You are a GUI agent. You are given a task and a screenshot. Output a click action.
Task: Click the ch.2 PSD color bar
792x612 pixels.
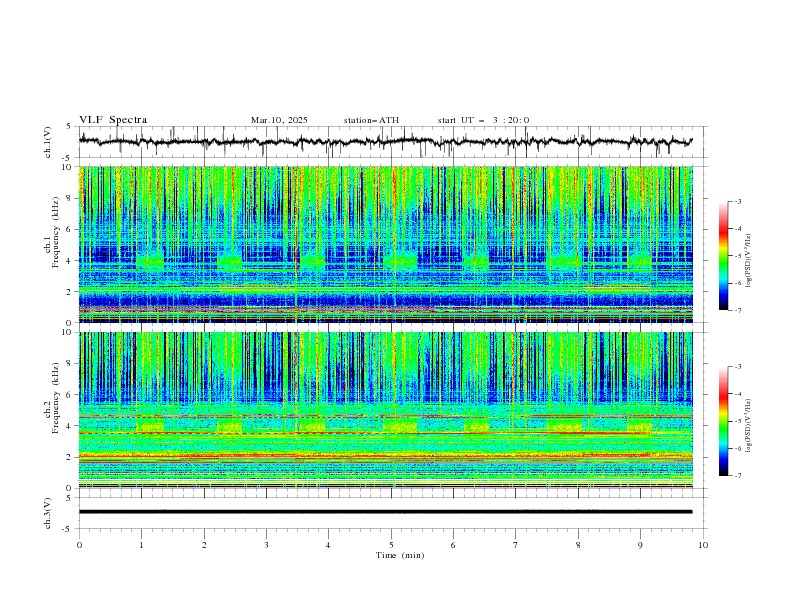(x=723, y=421)
